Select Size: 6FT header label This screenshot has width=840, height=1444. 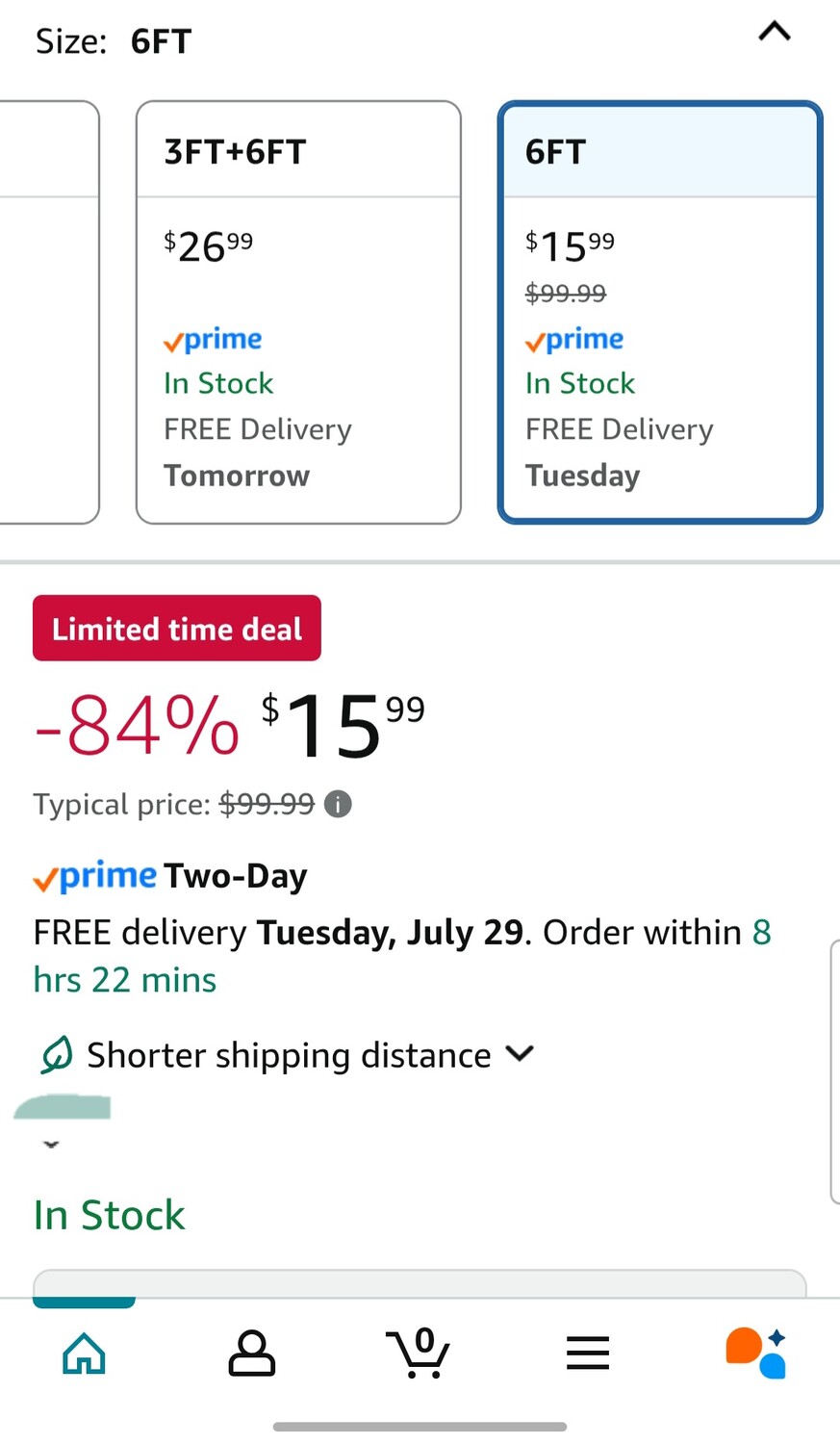113,40
